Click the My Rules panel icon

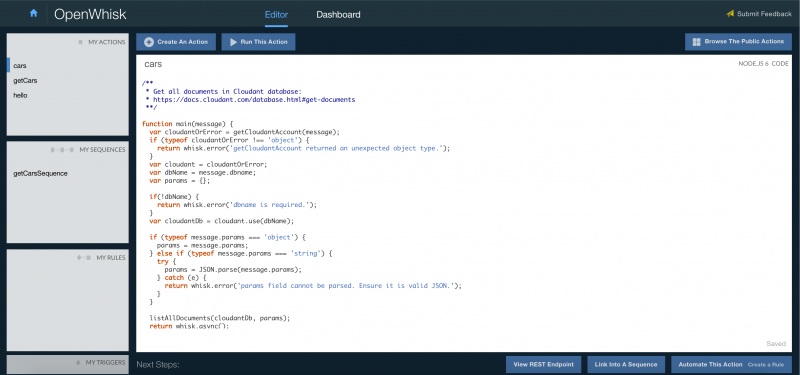84,258
